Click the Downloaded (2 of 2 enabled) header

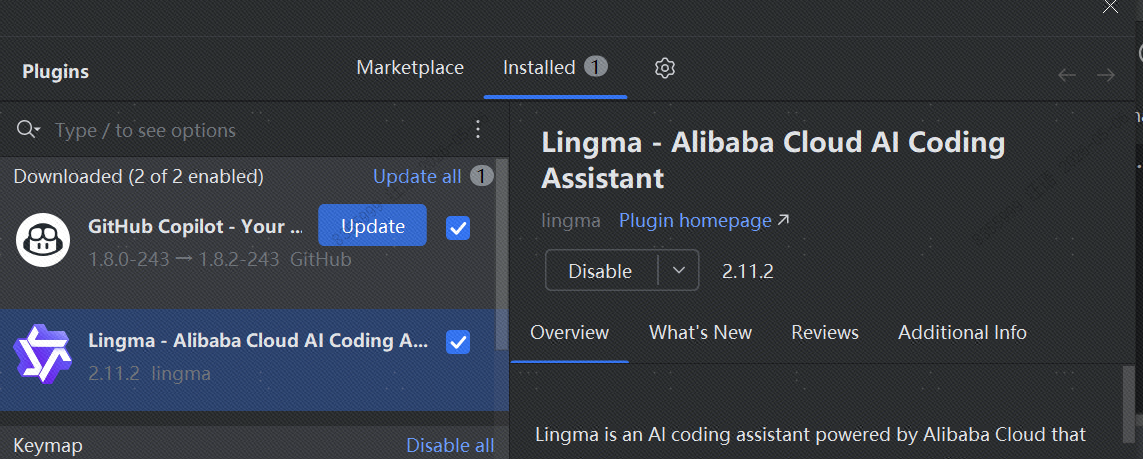pyautogui.click(x=139, y=176)
